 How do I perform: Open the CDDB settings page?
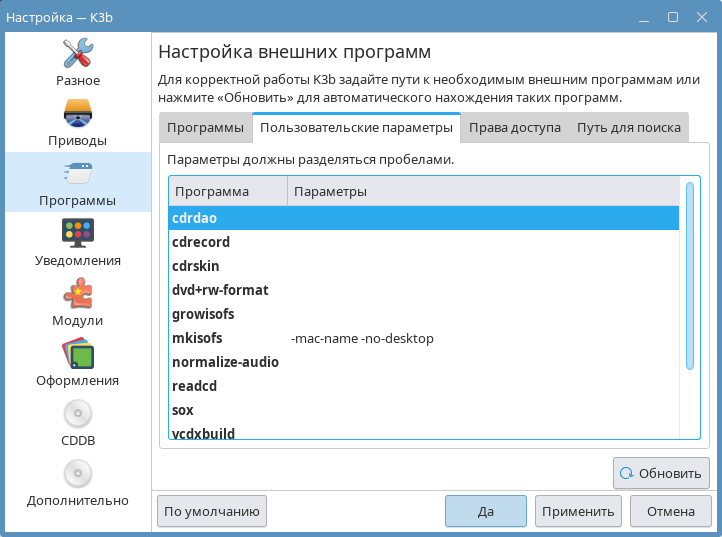tap(77, 422)
